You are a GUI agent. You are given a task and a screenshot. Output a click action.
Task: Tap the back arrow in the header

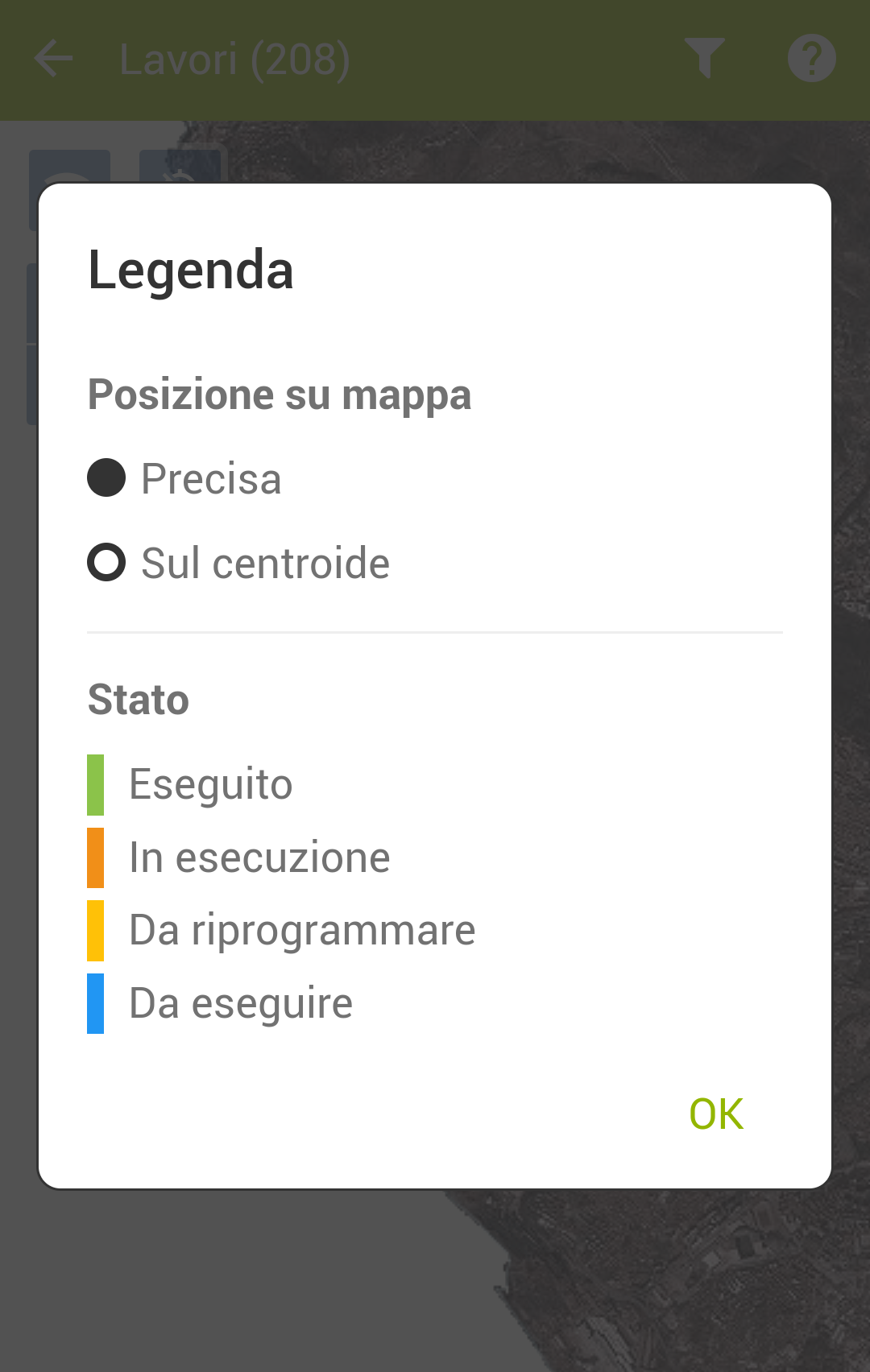click(x=54, y=59)
